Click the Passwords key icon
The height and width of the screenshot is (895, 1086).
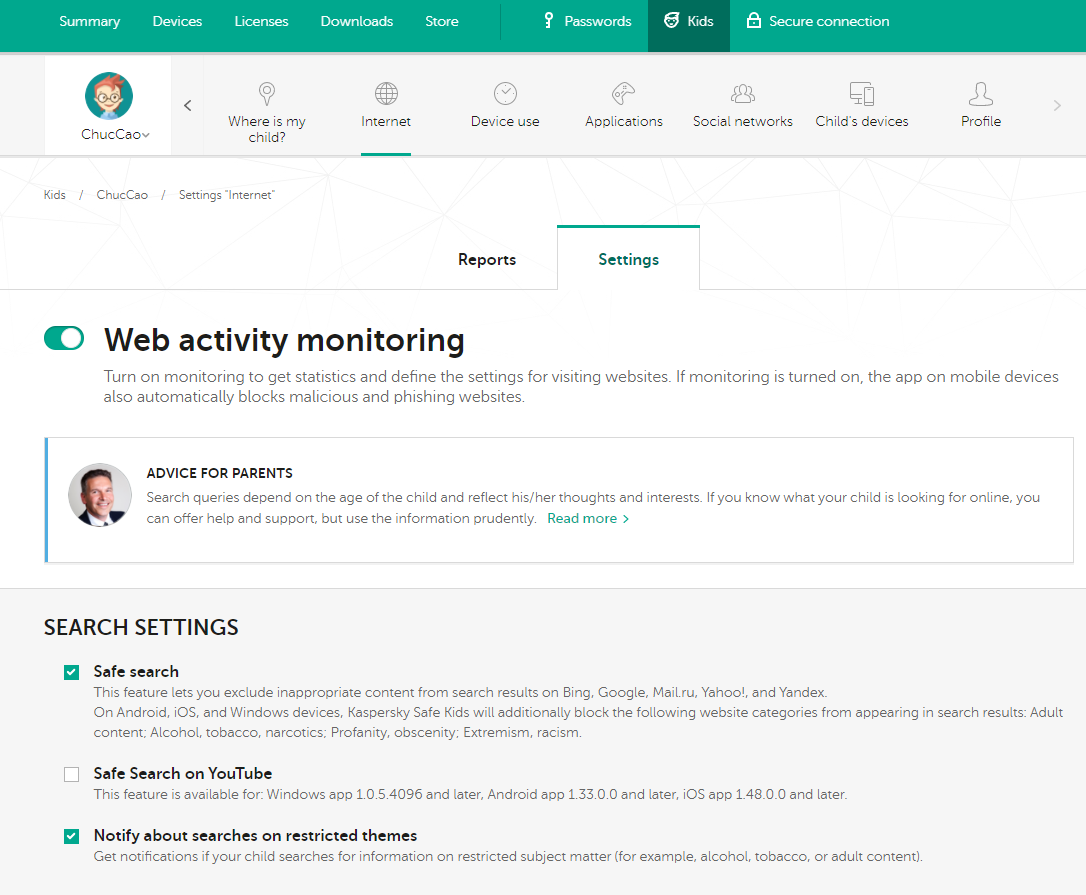pos(549,21)
